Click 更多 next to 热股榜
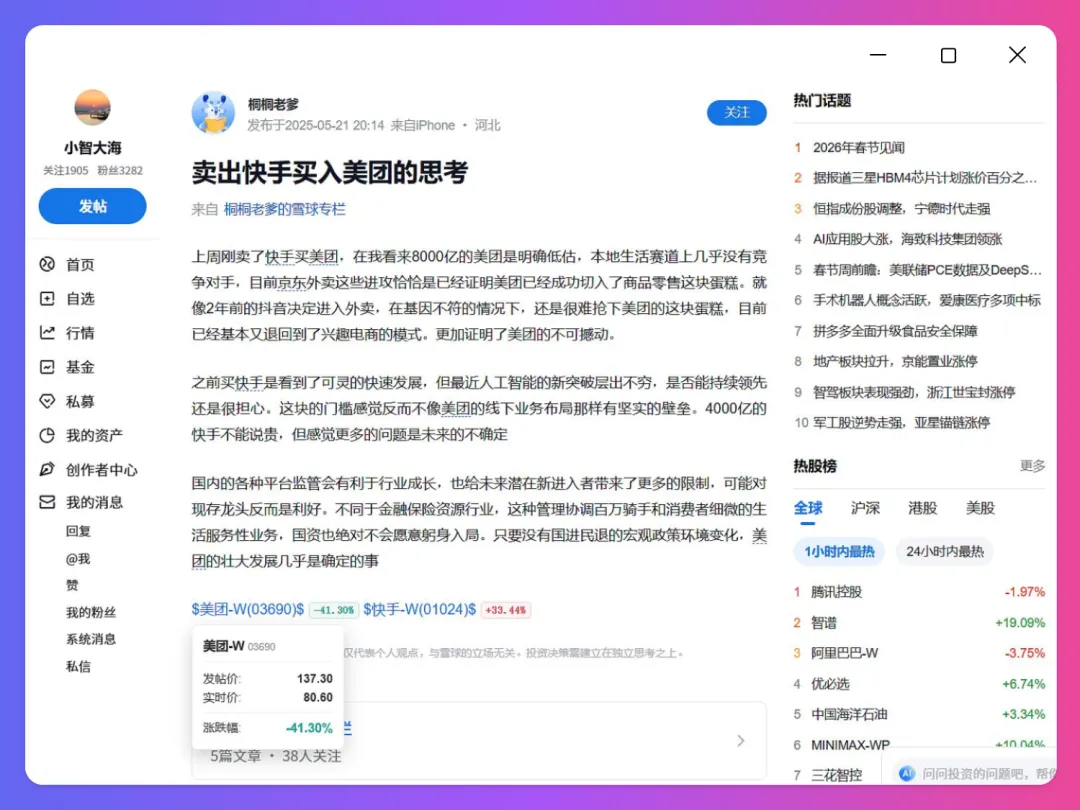This screenshot has width=1080, height=810. (1032, 466)
